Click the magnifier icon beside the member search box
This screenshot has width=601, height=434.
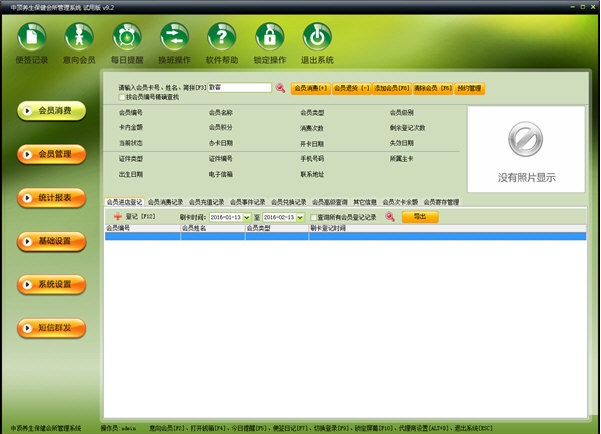pos(281,88)
